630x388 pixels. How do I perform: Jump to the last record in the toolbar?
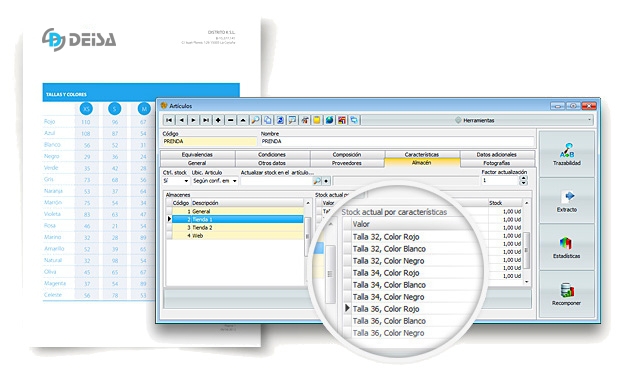(206, 120)
